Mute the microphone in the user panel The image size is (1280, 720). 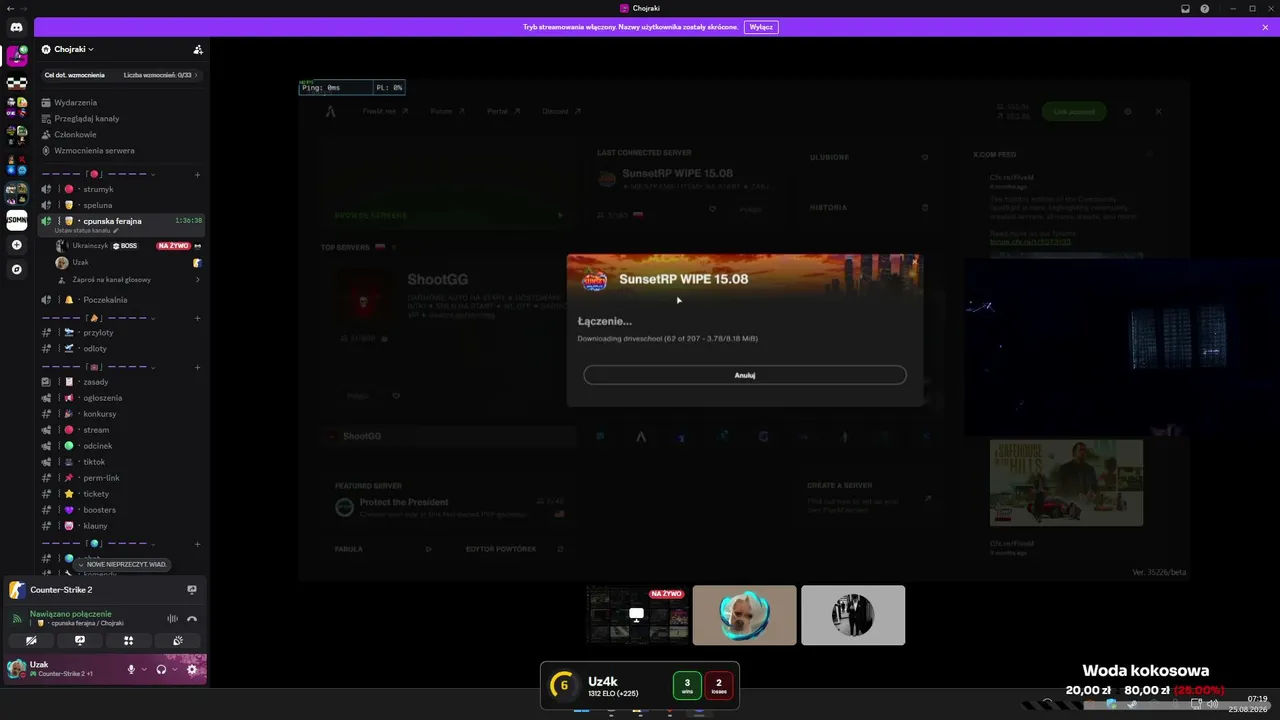point(131,669)
